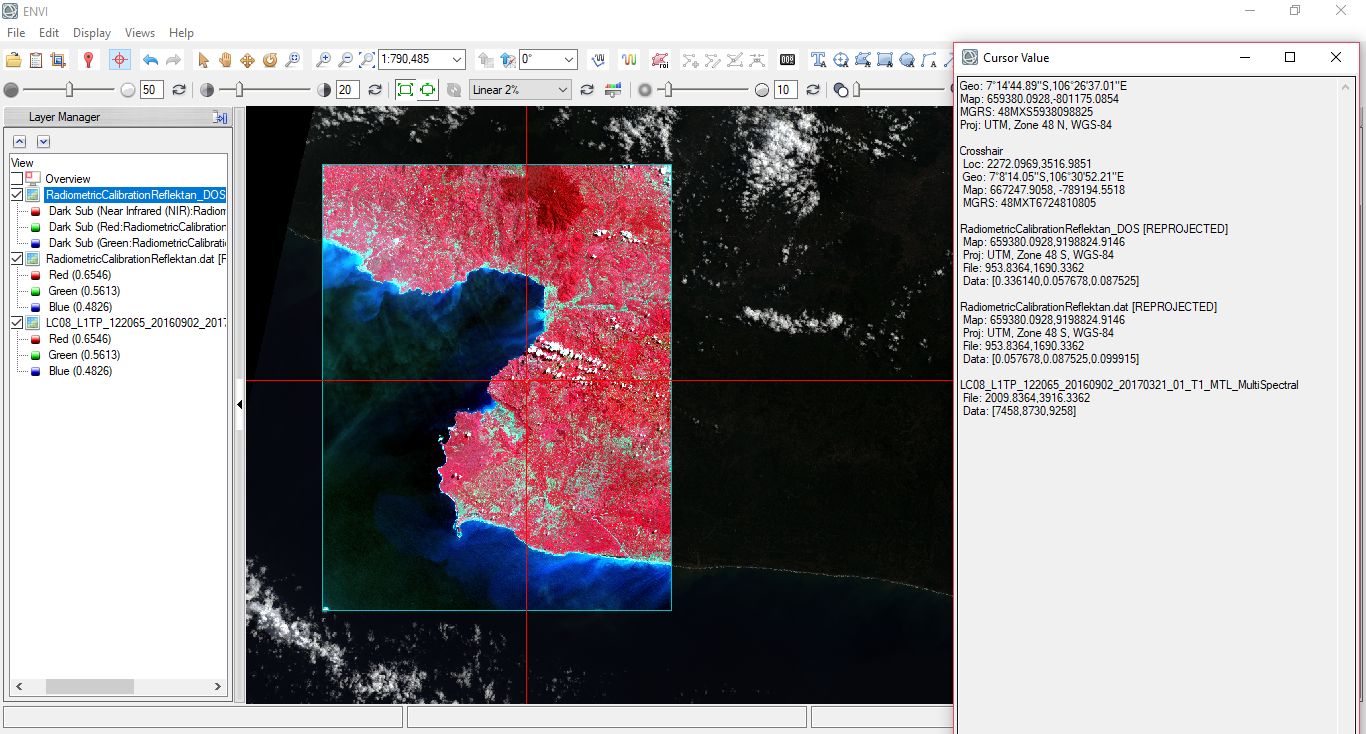Select the Rotate view tool
This screenshot has width=1366, height=734.
[x=269, y=60]
